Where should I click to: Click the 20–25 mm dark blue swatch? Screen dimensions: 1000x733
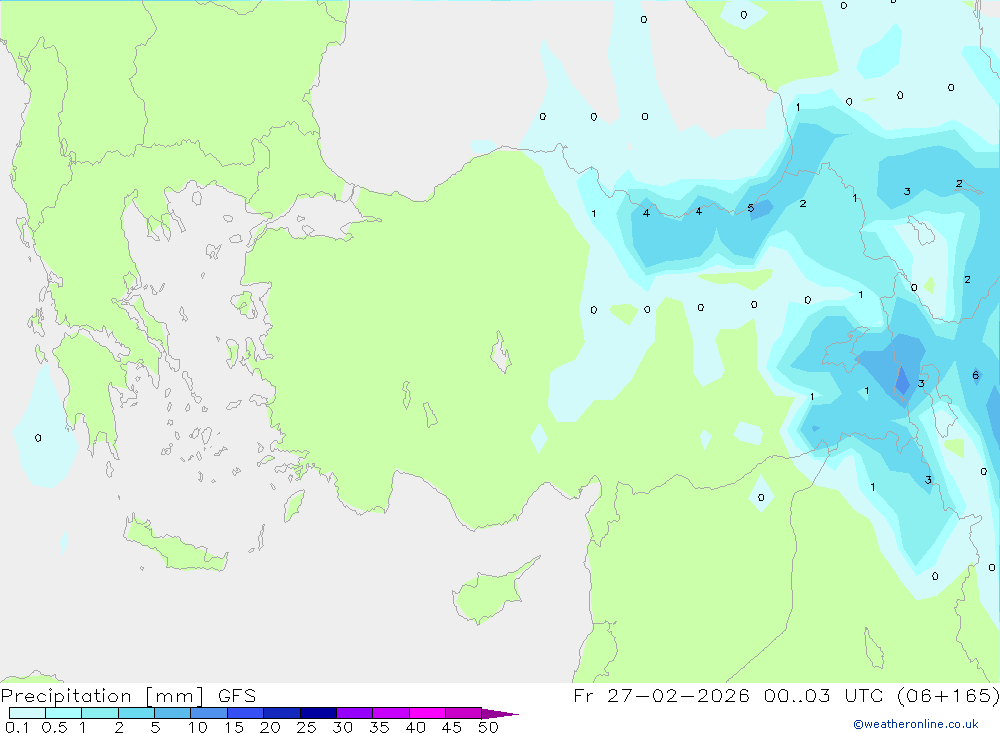coord(281,713)
